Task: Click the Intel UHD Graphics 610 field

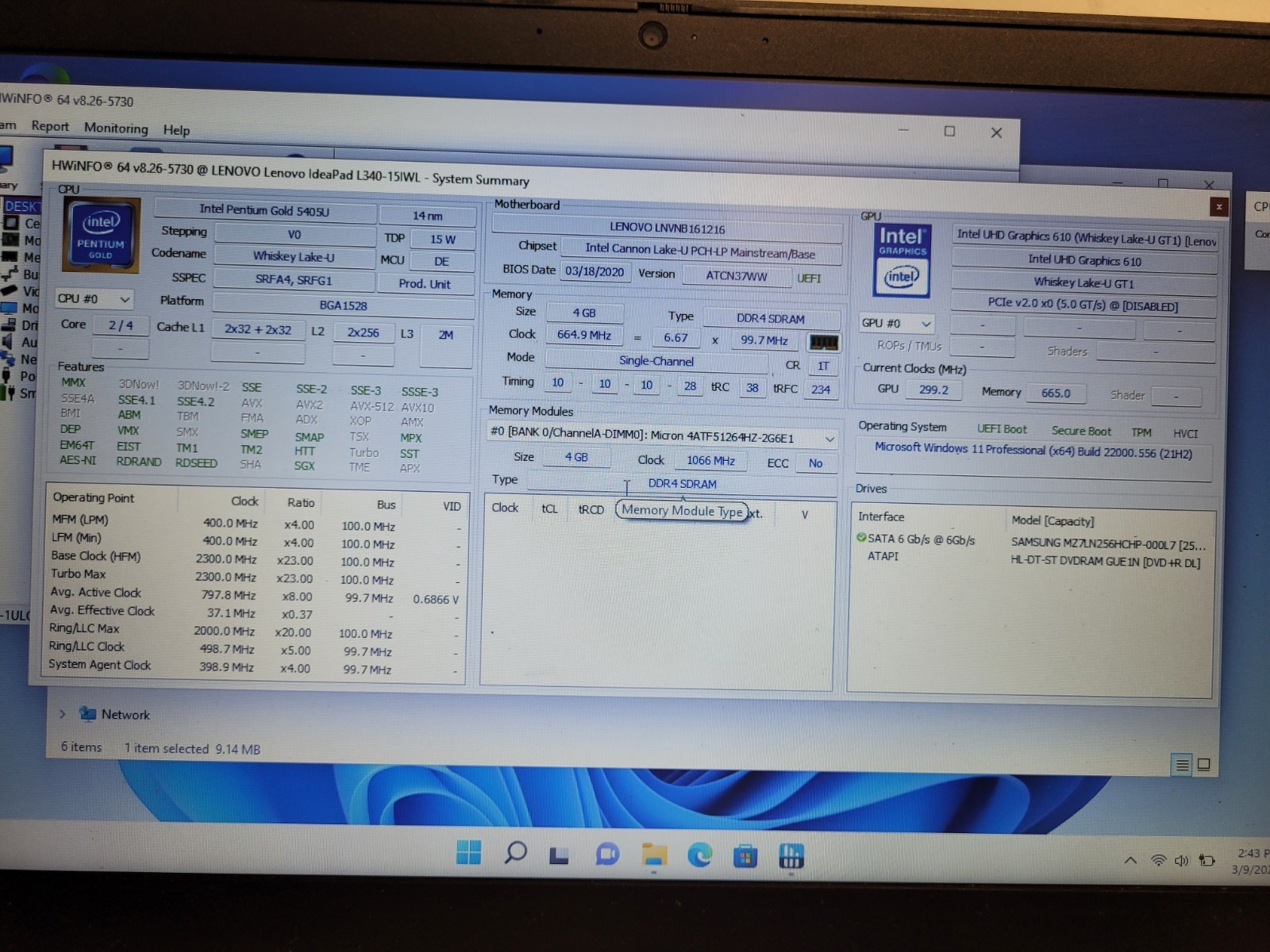Action: pos(1084,260)
